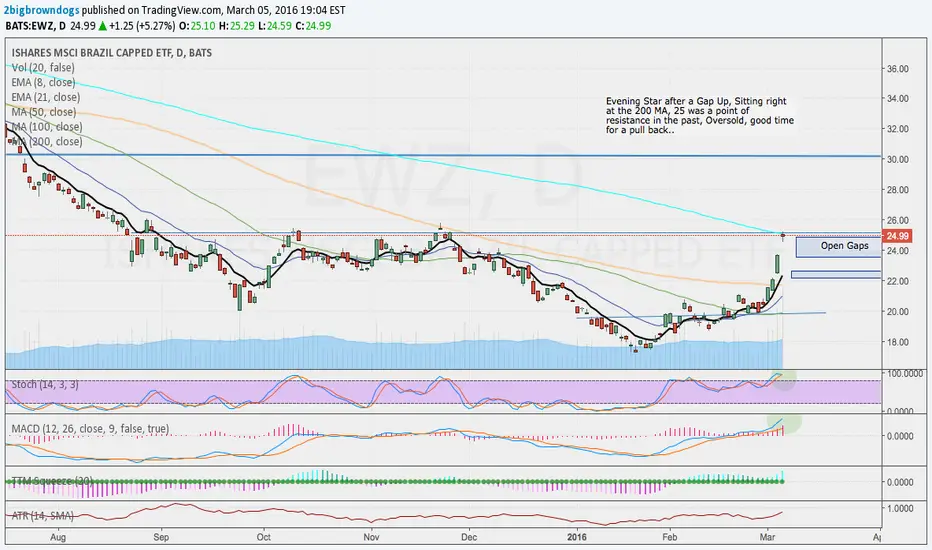
Task: Select the EMA (8, close) indicator label
Action: [x=43, y=83]
